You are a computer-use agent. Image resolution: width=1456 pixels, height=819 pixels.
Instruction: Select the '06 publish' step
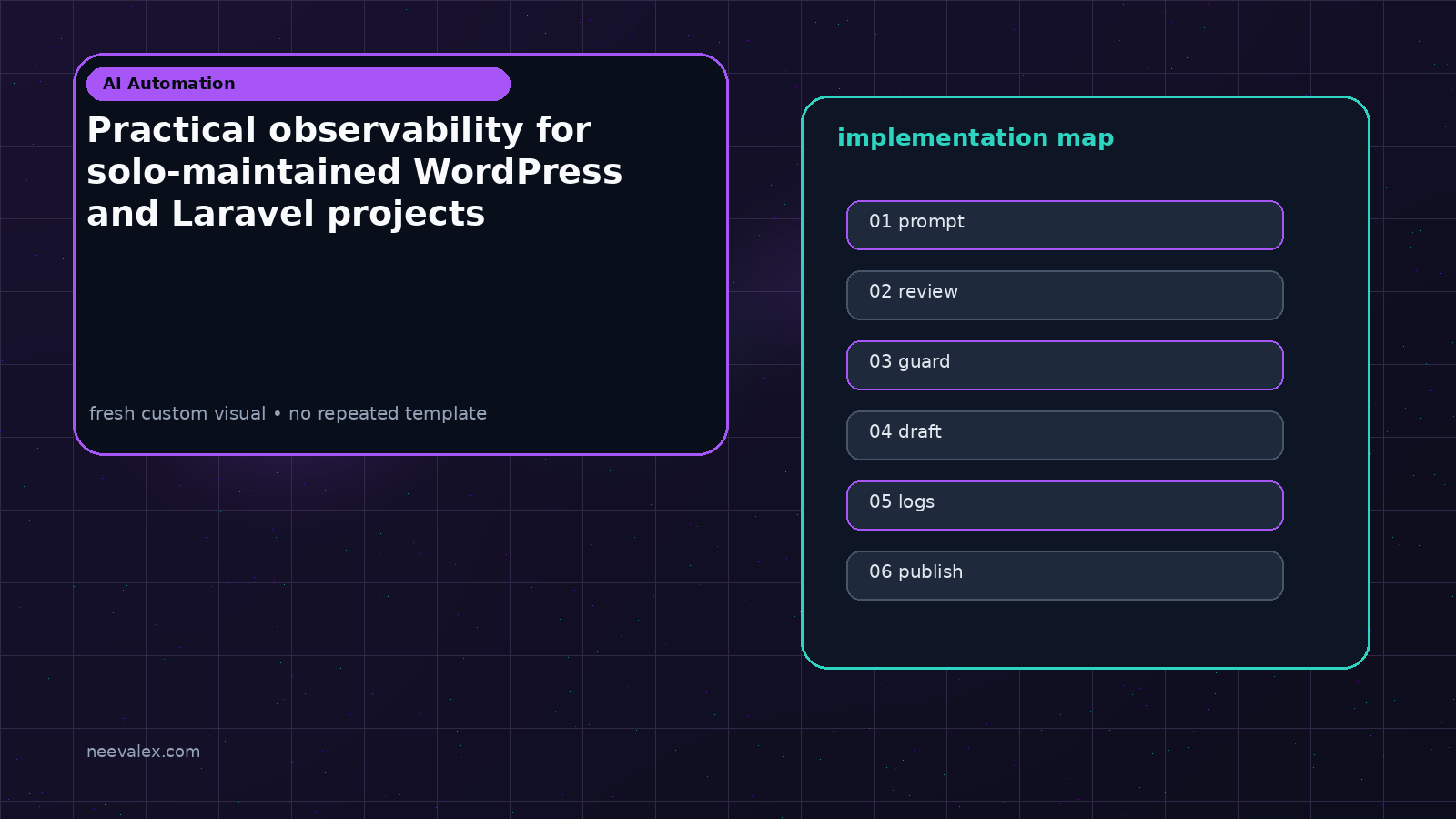coord(1065,575)
